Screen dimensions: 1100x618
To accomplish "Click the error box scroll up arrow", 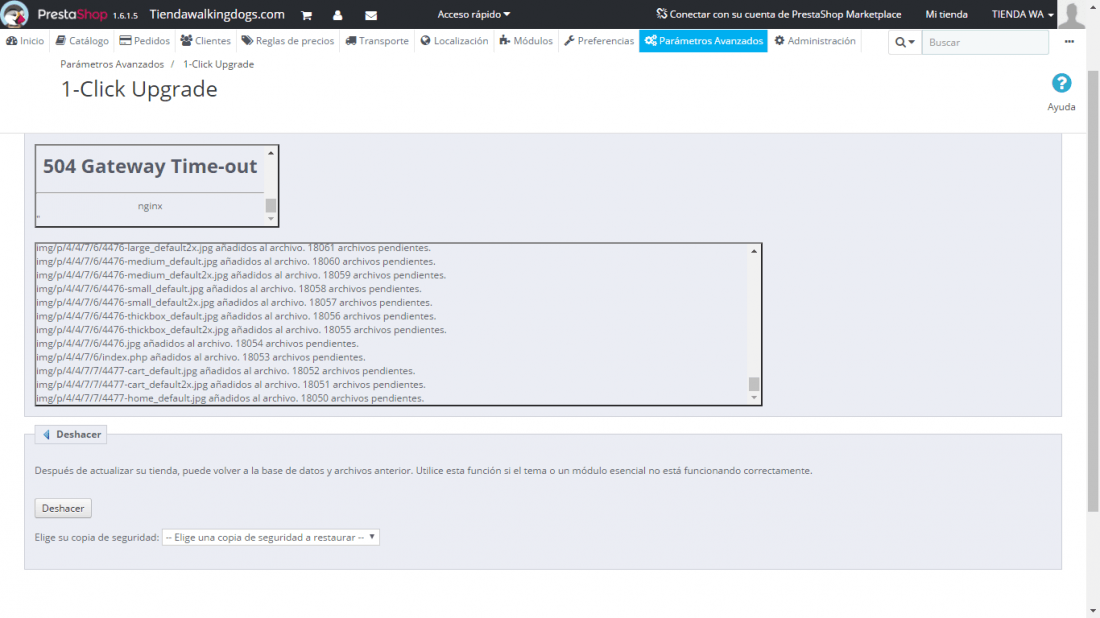I will pyautogui.click(x=271, y=153).
